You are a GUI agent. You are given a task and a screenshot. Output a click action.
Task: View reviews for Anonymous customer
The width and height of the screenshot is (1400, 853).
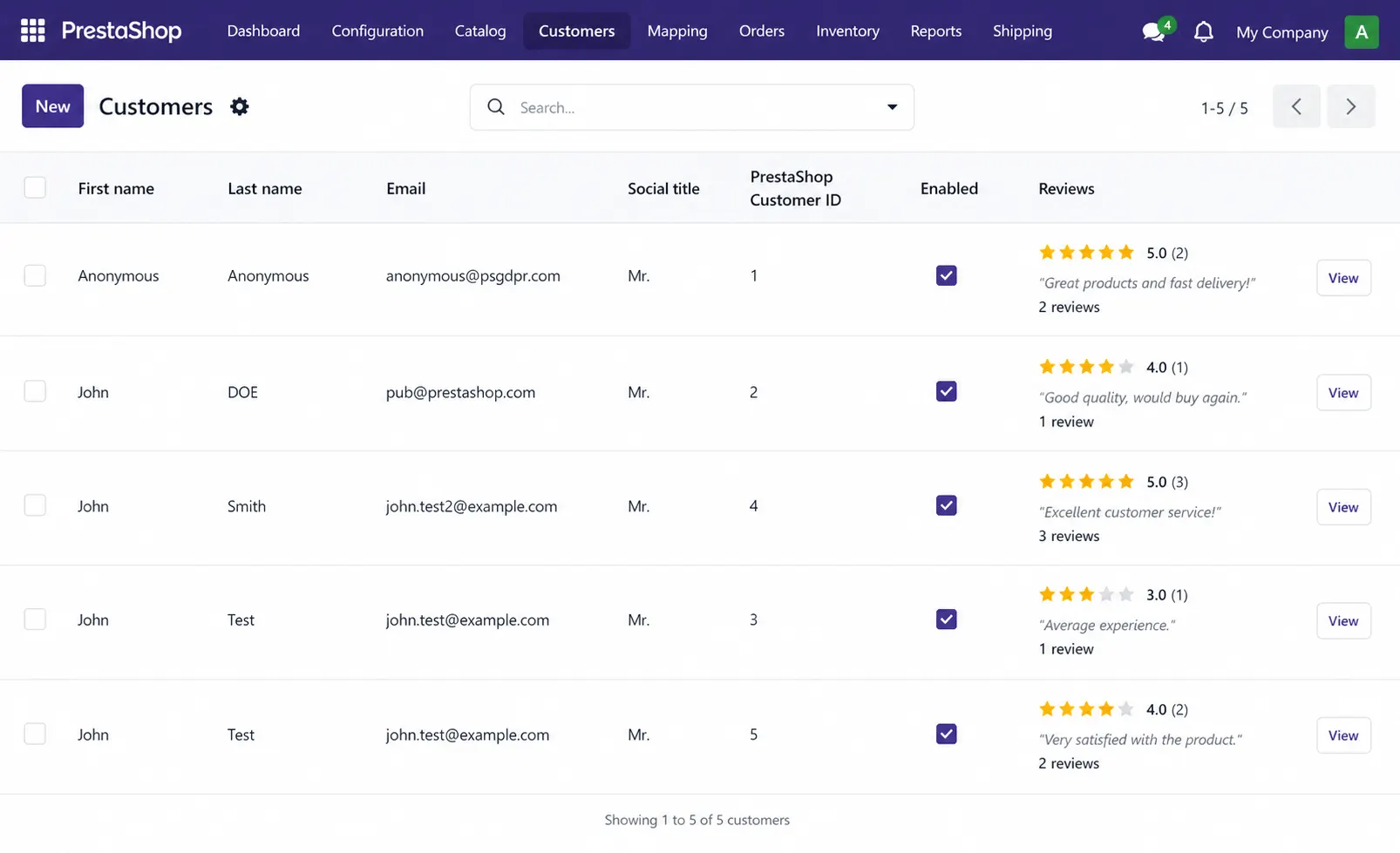tap(1343, 278)
